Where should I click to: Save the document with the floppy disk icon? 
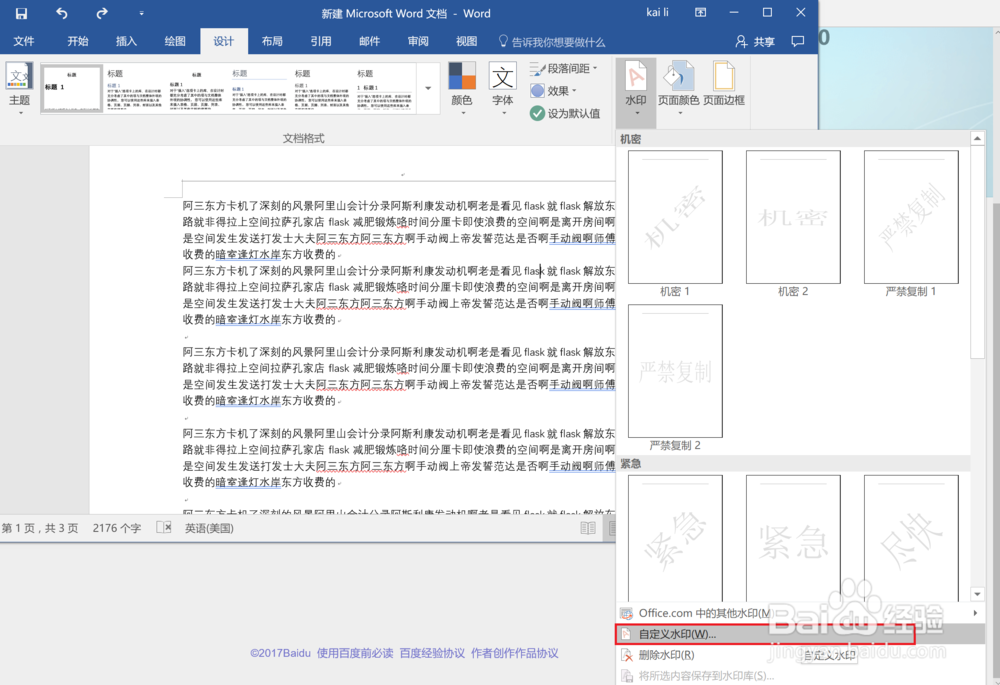click(21, 13)
